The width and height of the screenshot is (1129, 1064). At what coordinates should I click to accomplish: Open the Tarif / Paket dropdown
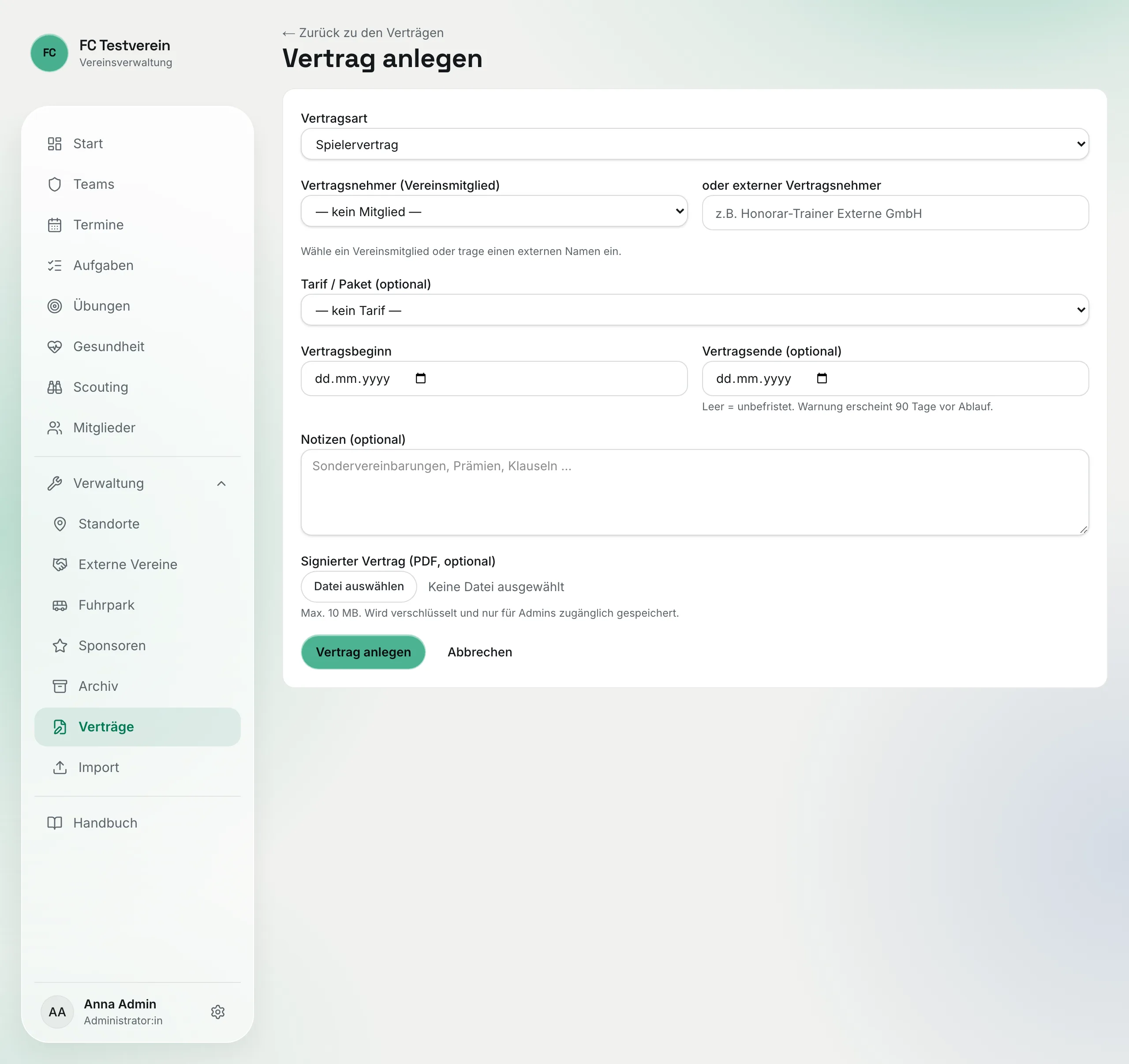tap(695, 310)
